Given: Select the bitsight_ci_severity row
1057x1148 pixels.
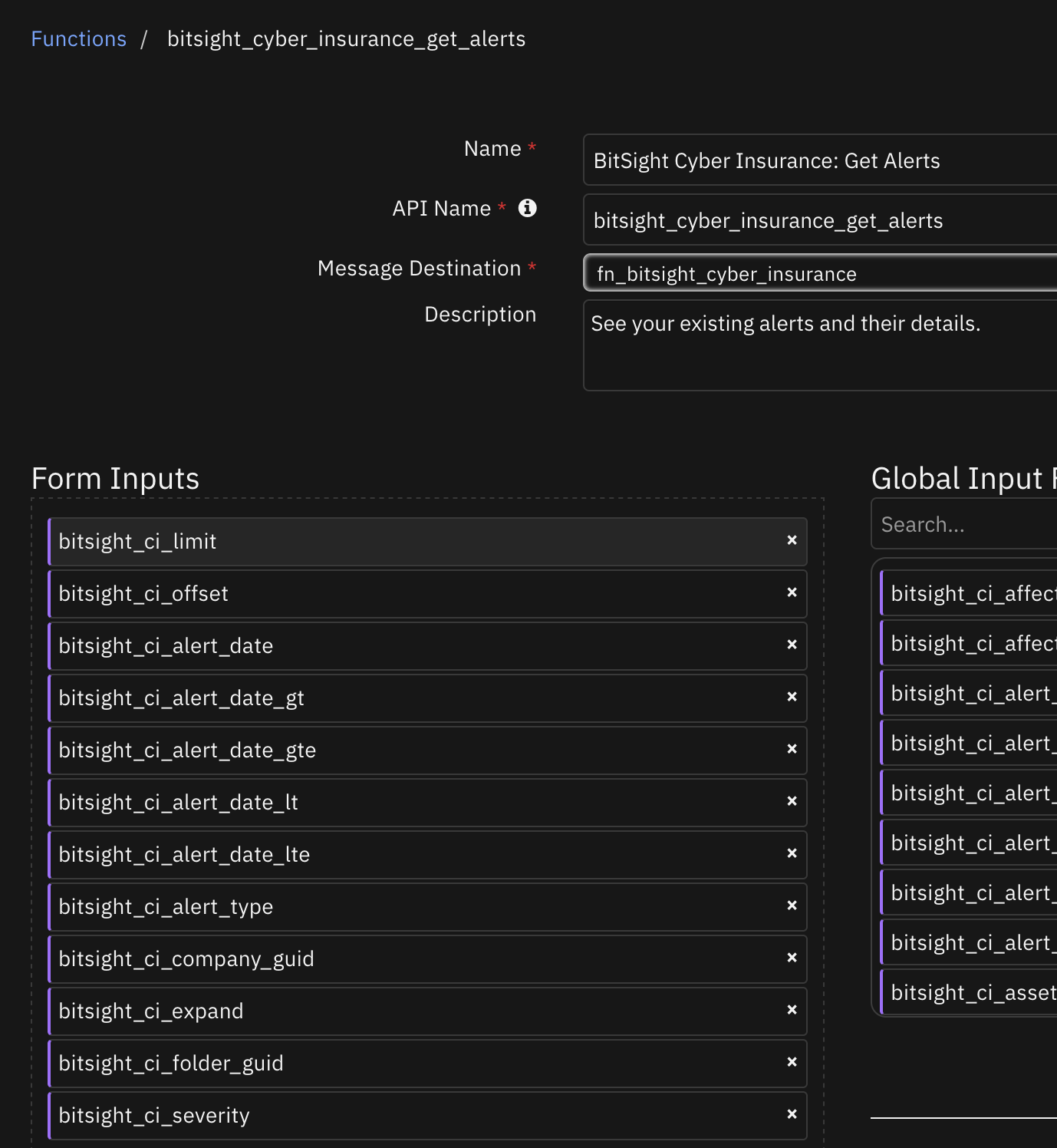Looking at the screenshot, I should [427, 1116].
